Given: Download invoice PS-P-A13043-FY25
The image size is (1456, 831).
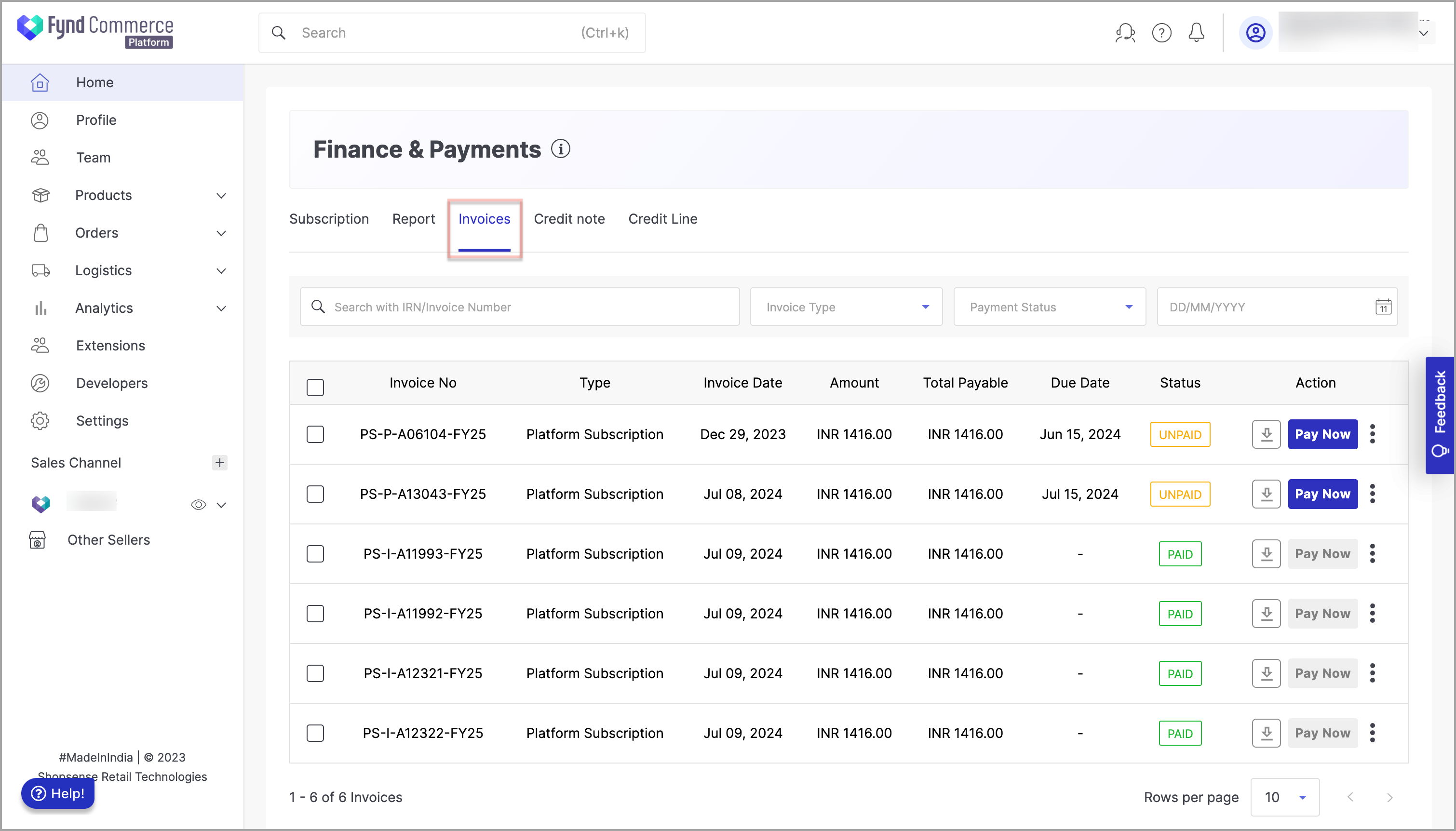Looking at the screenshot, I should pos(1267,494).
